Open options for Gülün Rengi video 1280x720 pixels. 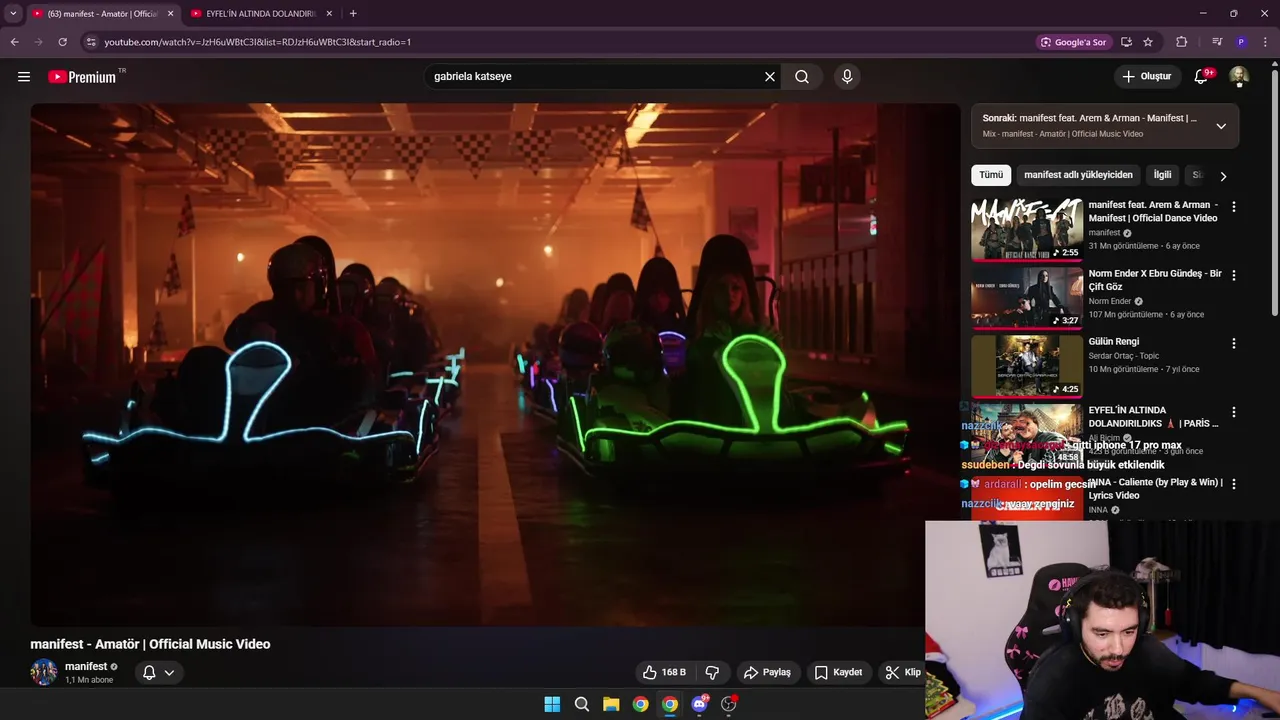[1233, 343]
